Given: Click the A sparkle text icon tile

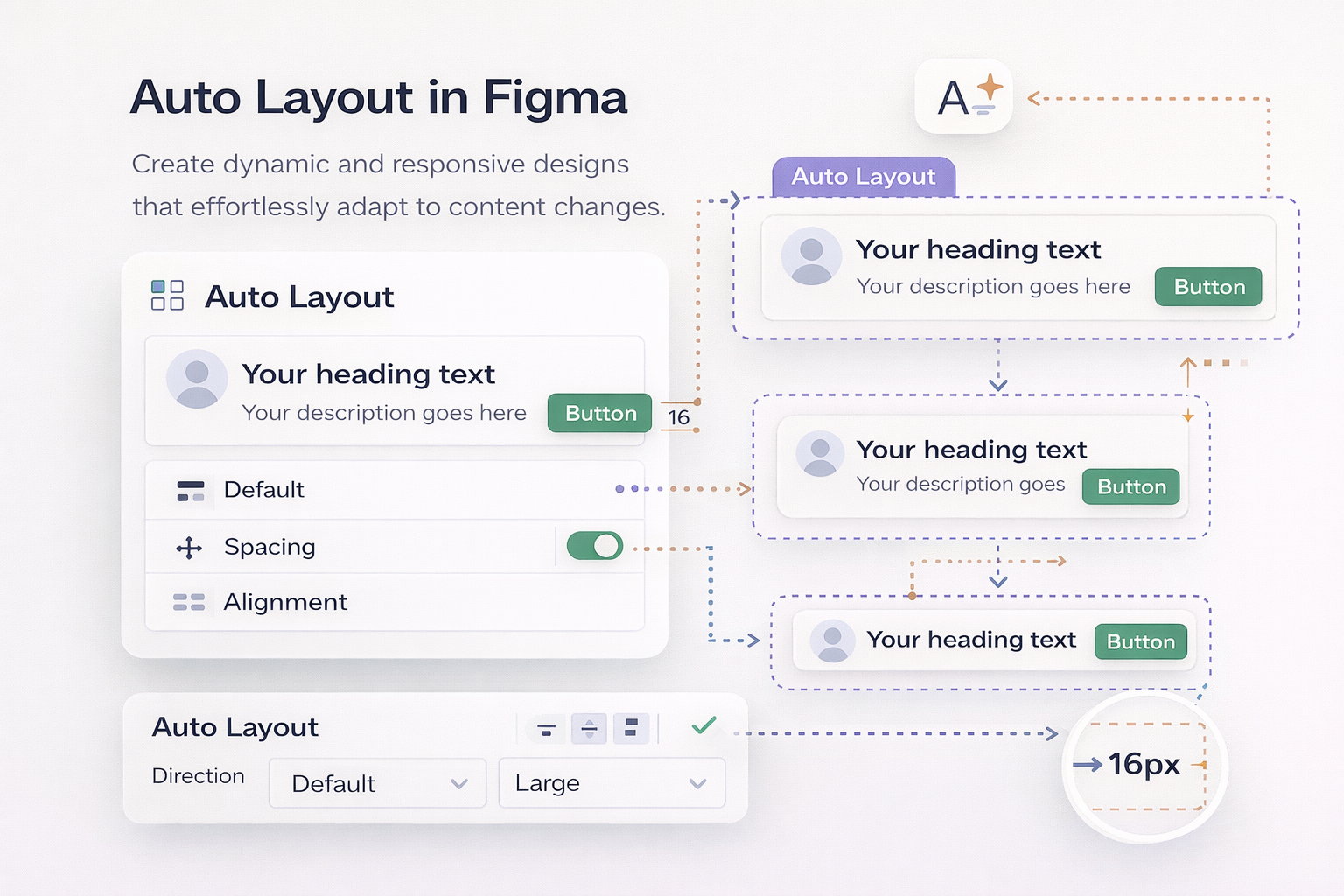Looking at the screenshot, I should 963,96.
